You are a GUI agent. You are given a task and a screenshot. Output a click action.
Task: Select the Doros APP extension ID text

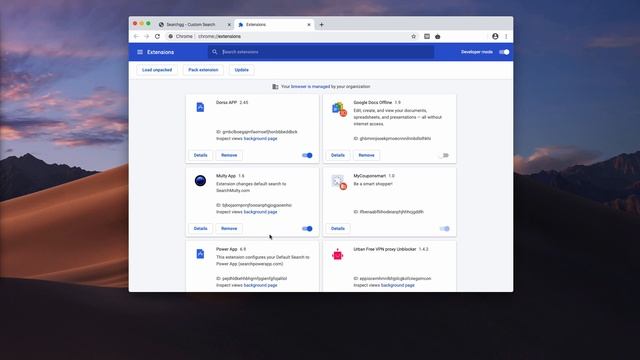[257, 132]
